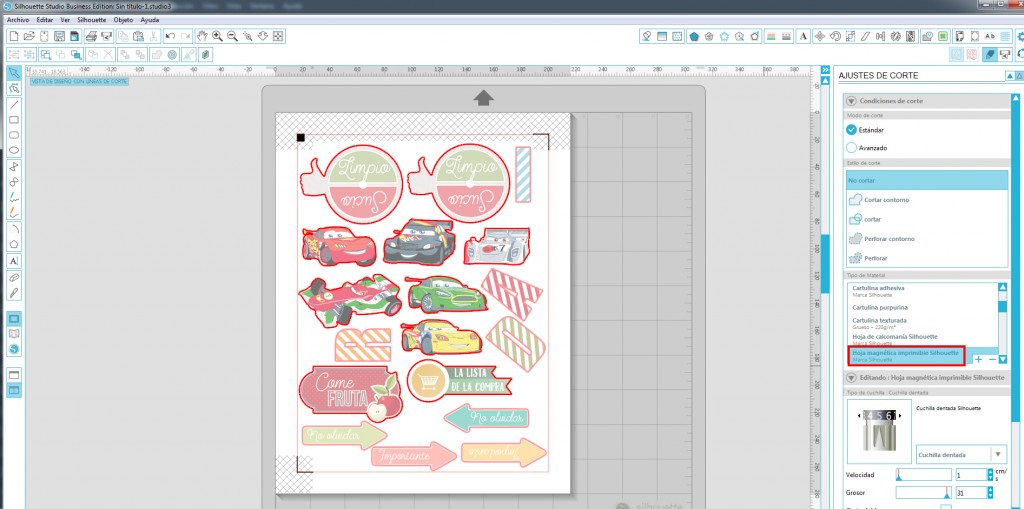Image resolution: width=1024 pixels, height=509 pixels.
Task: Select the Regular polygon drawing tool
Action: pyautogui.click(x=14, y=244)
